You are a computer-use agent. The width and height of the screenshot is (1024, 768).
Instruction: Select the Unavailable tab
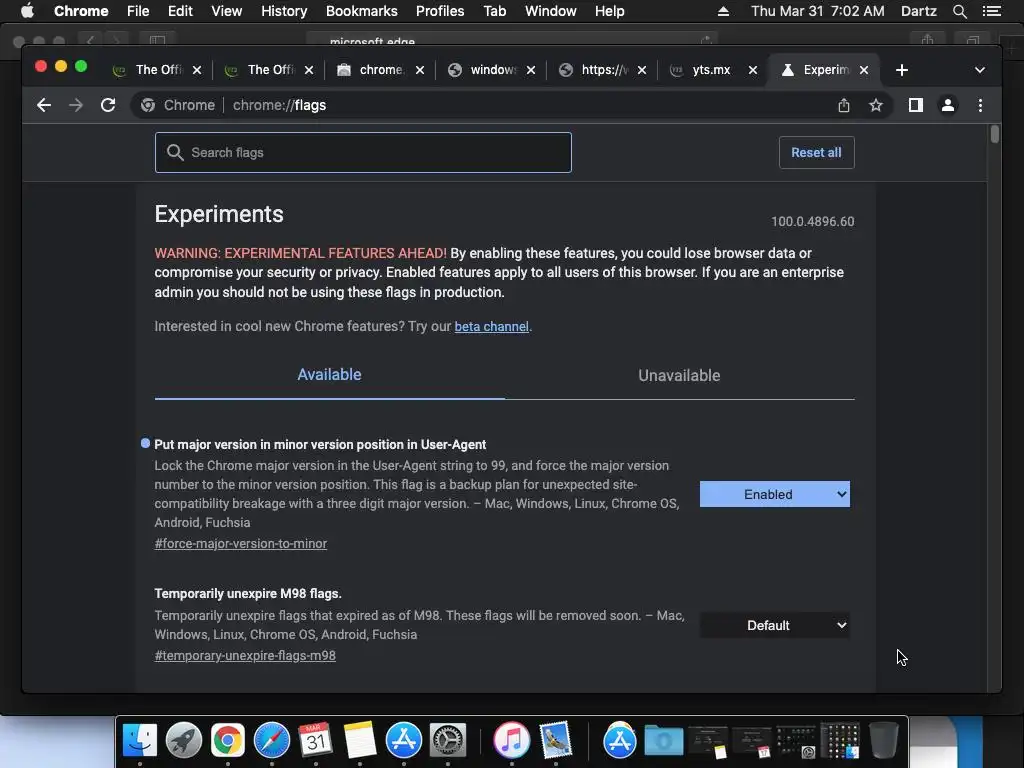(x=679, y=376)
